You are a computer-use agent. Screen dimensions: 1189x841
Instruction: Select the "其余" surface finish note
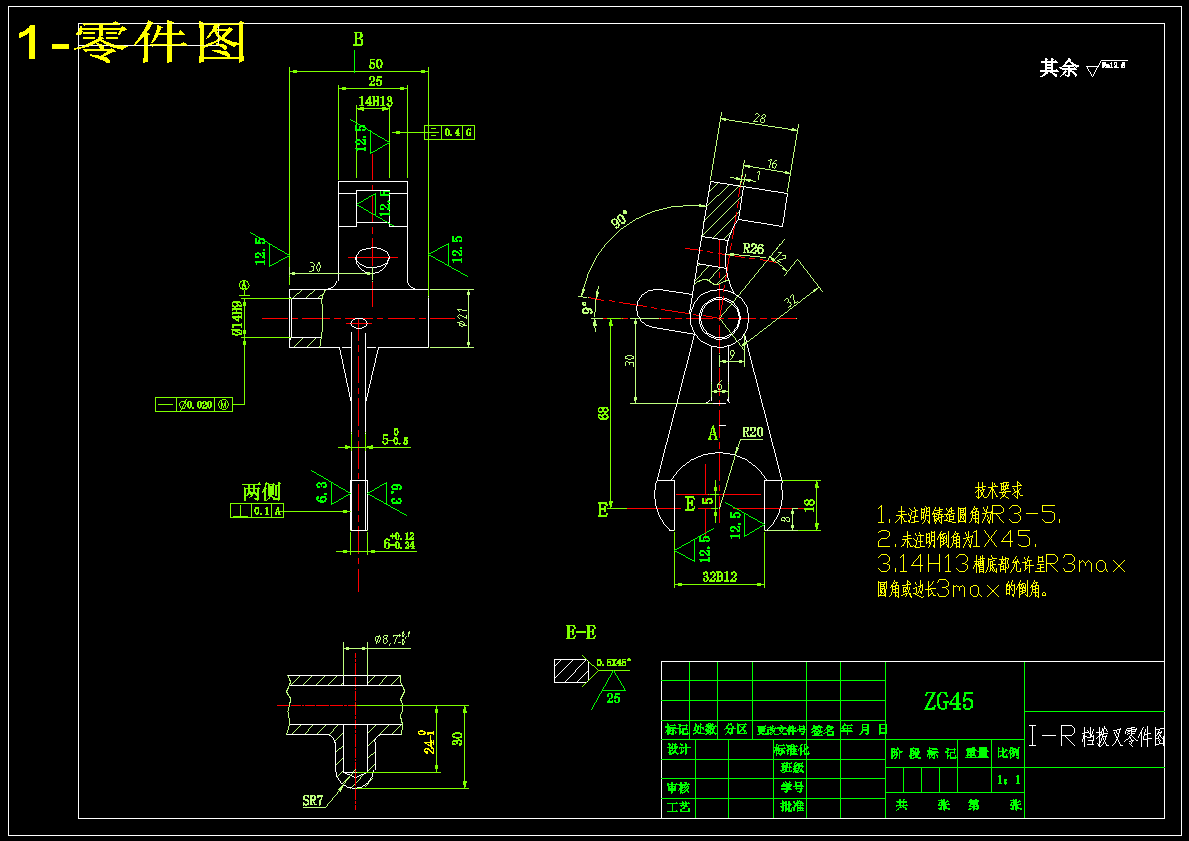pyautogui.click(x=1059, y=68)
